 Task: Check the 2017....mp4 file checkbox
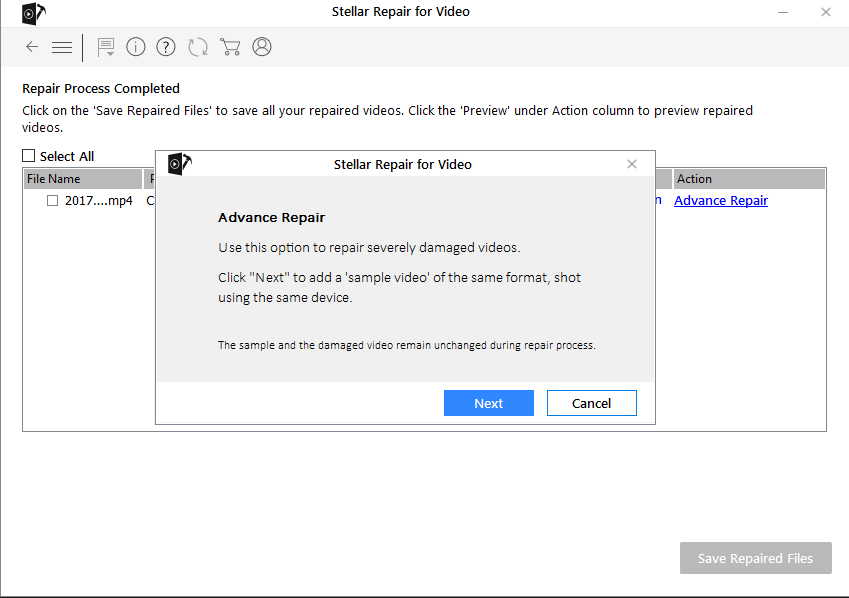point(52,200)
